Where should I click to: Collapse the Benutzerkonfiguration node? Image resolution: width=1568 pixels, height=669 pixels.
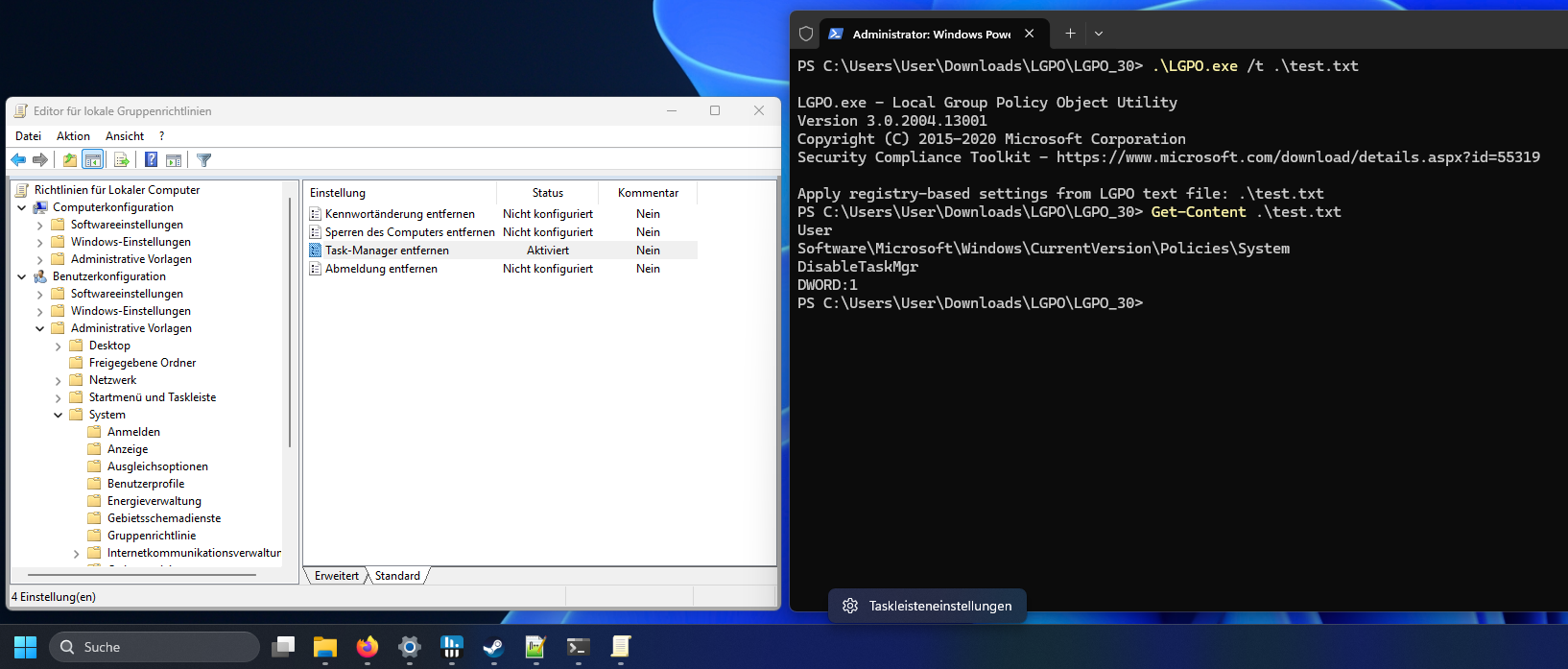pos(22,276)
